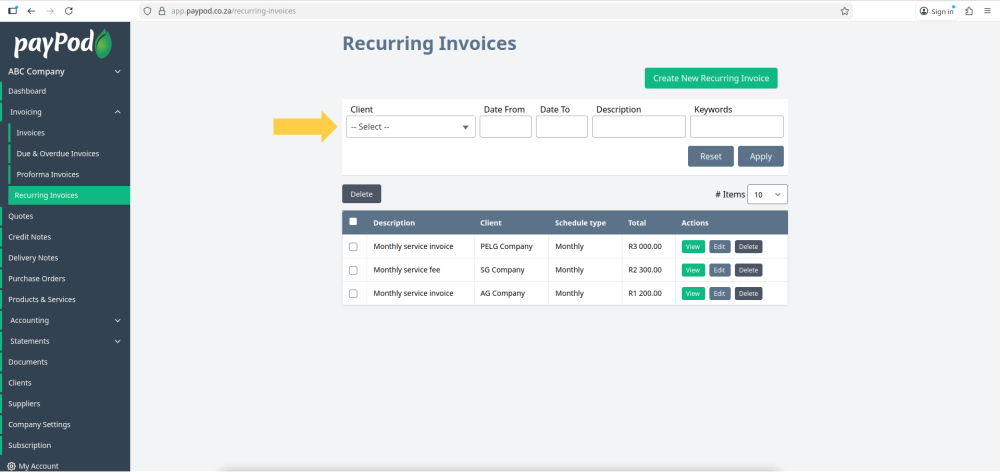Bookmark this page with star icon

(x=844, y=11)
